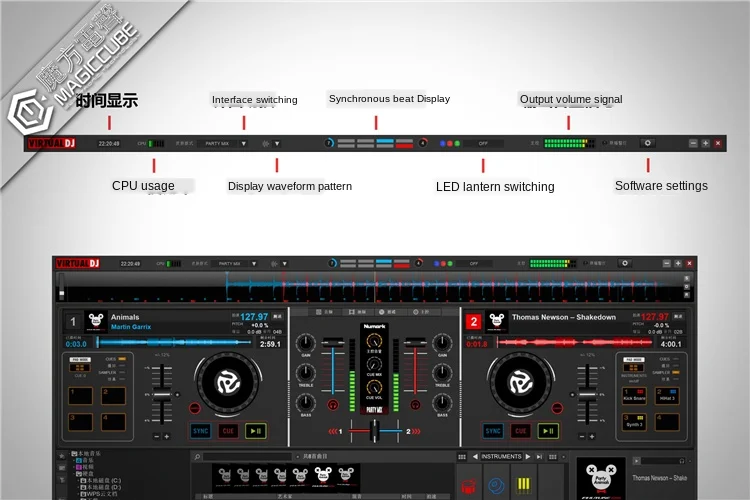
Task: Click deck 1 CUE button
Action: point(228,431)
